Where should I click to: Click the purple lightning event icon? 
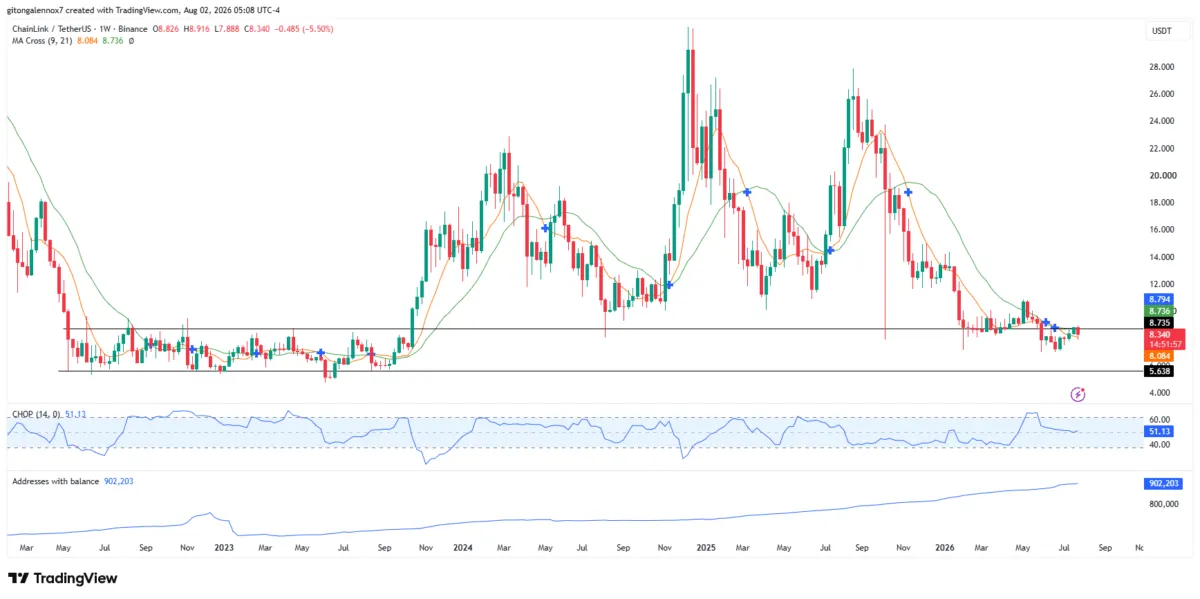[x=1077, y=394]
